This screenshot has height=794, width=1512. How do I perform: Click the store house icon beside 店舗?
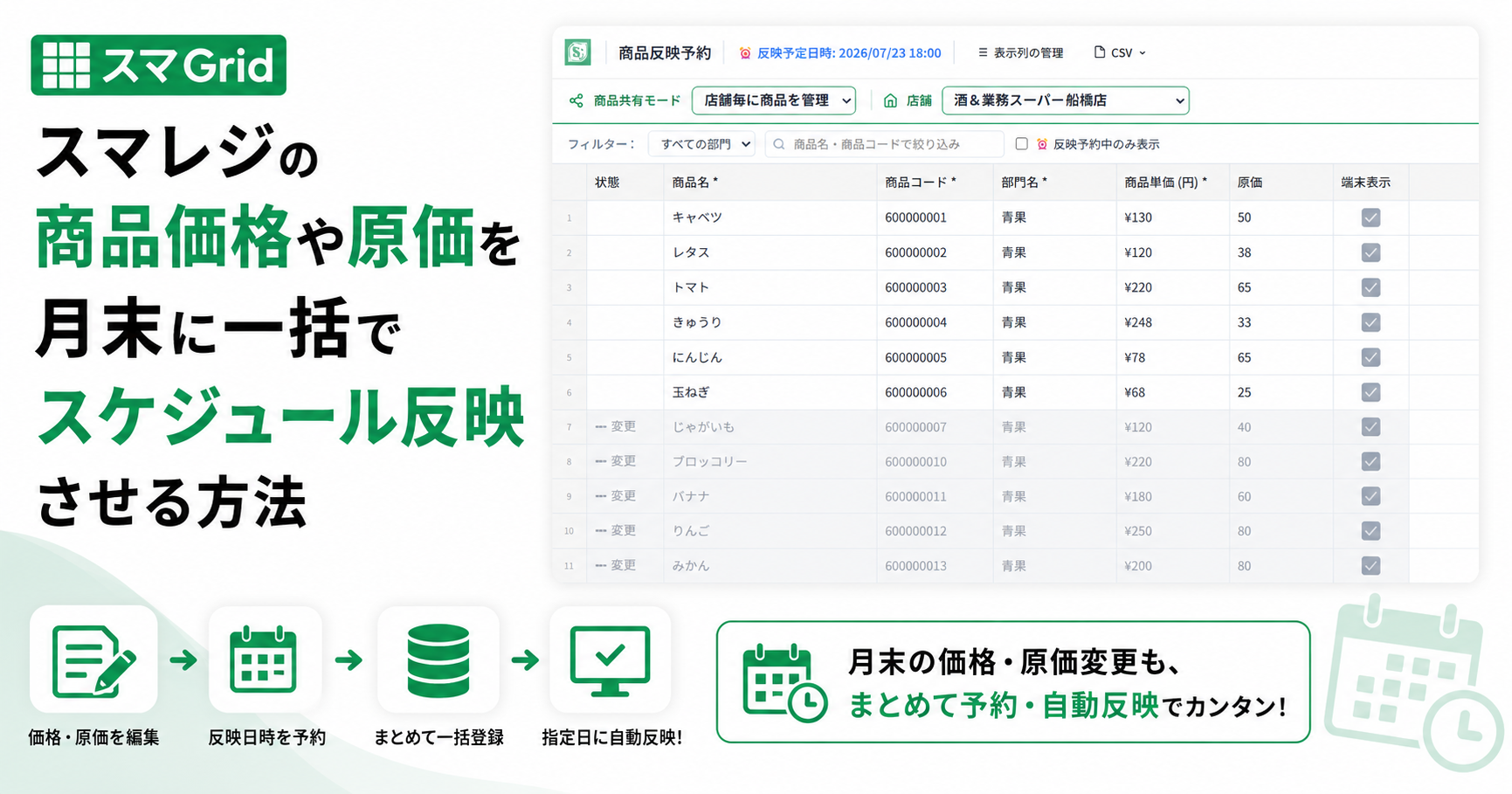(x=890, y=100)
